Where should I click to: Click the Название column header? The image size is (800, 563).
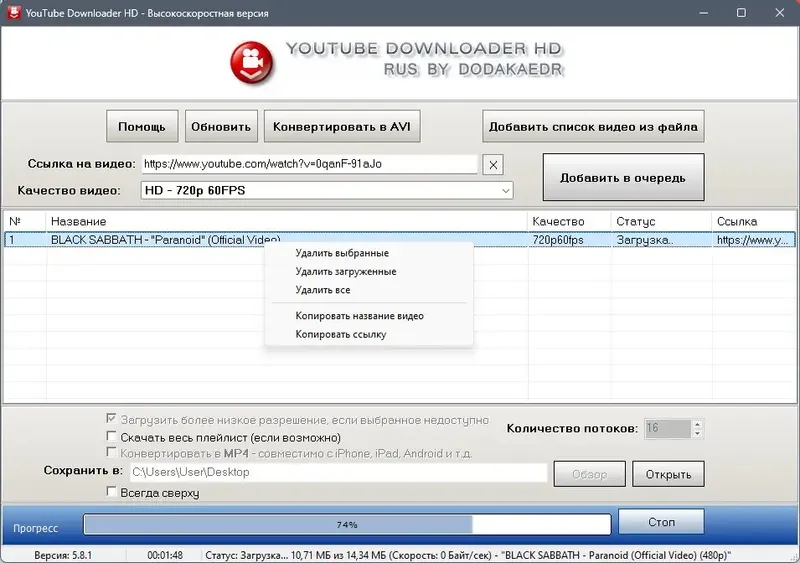(287, 221)
